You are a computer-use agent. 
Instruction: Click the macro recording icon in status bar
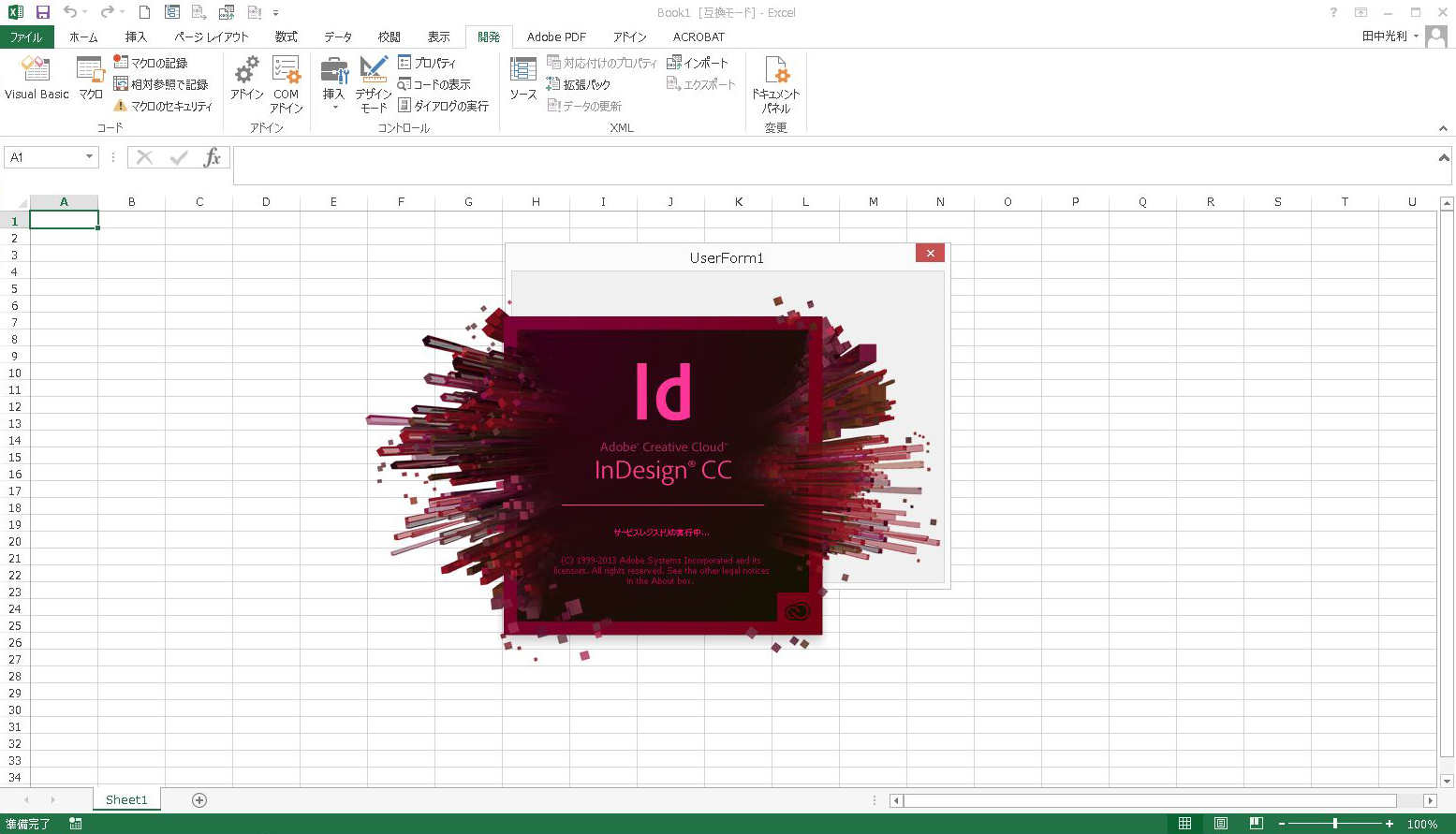(75, 824)
